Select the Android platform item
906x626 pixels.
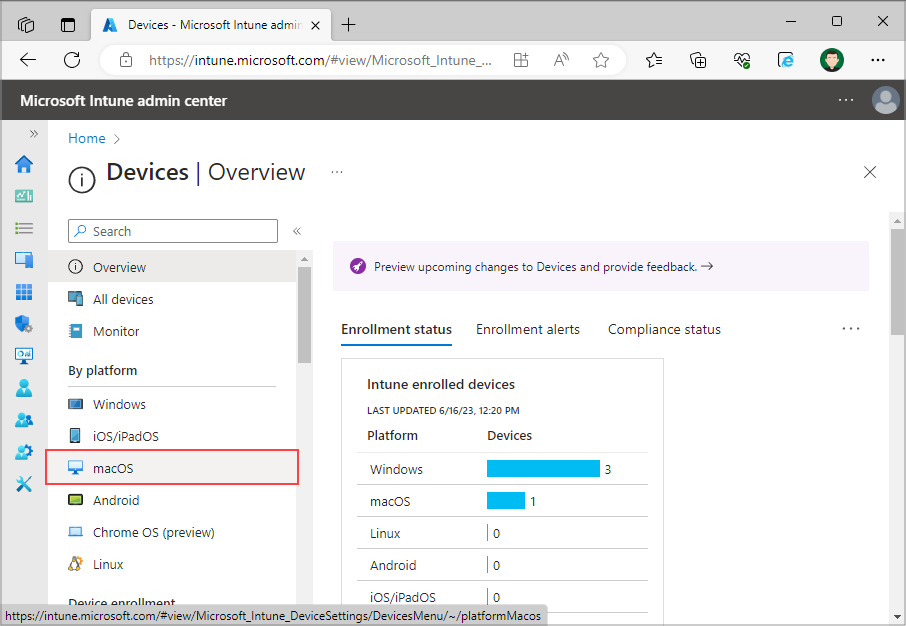click(172, 500)
